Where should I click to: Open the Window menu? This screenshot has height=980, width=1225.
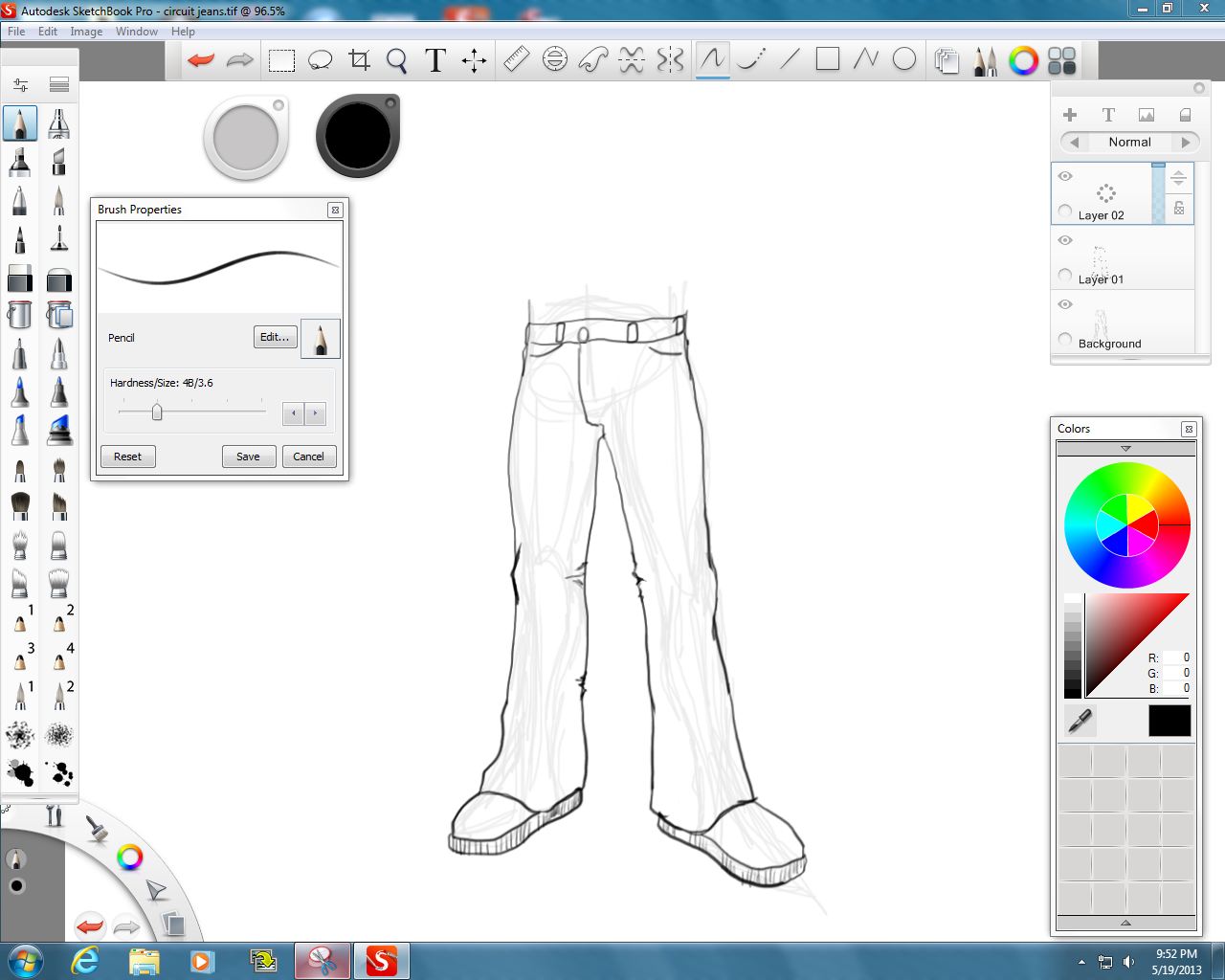point(136,31)
